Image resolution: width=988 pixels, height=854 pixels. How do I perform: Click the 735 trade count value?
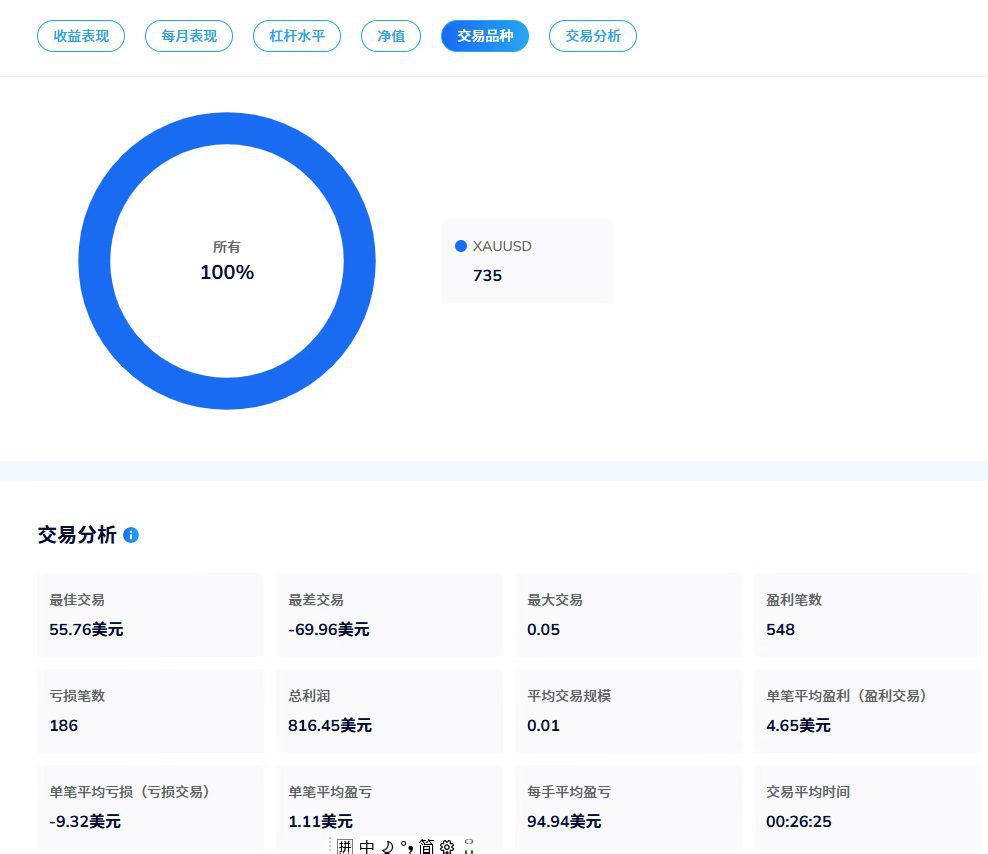[x=487, y=275]
